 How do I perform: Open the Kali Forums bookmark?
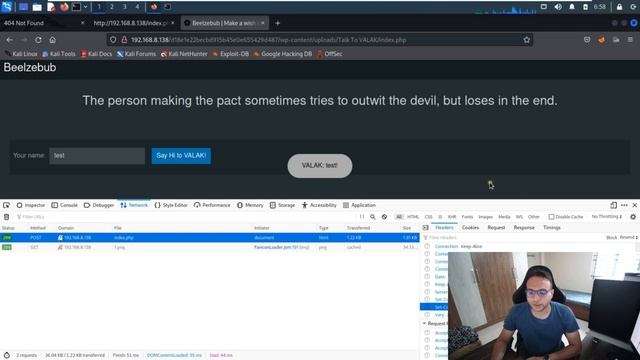[x=136, y=54]
